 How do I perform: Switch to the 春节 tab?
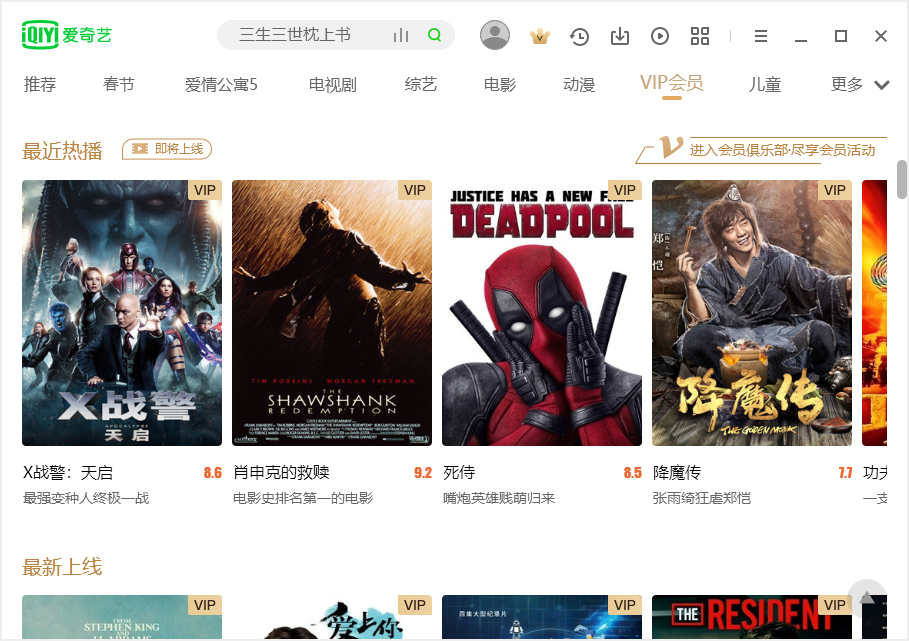pyautogui.click(x=118, y=85)
